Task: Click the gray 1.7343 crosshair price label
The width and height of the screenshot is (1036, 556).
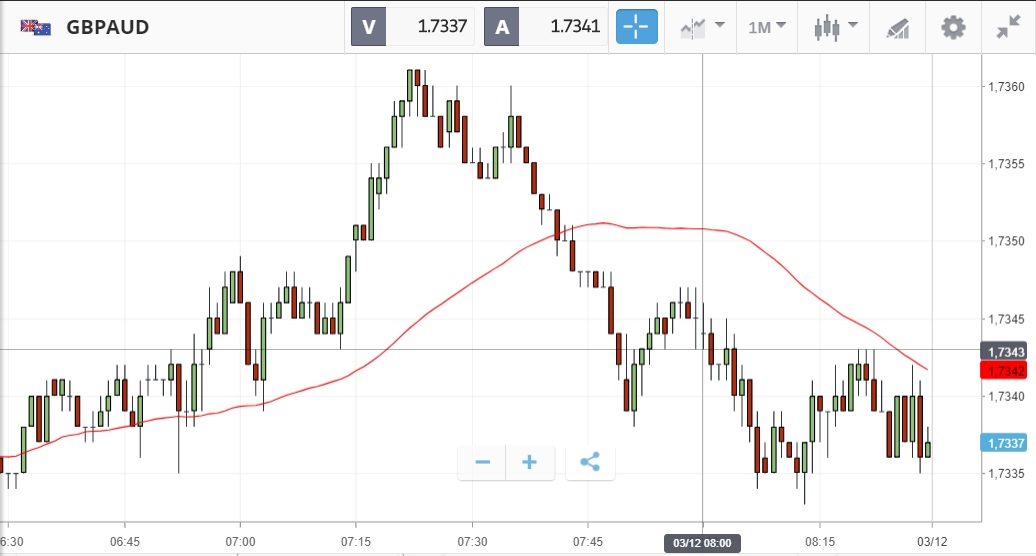Action: click(1005, 352)
